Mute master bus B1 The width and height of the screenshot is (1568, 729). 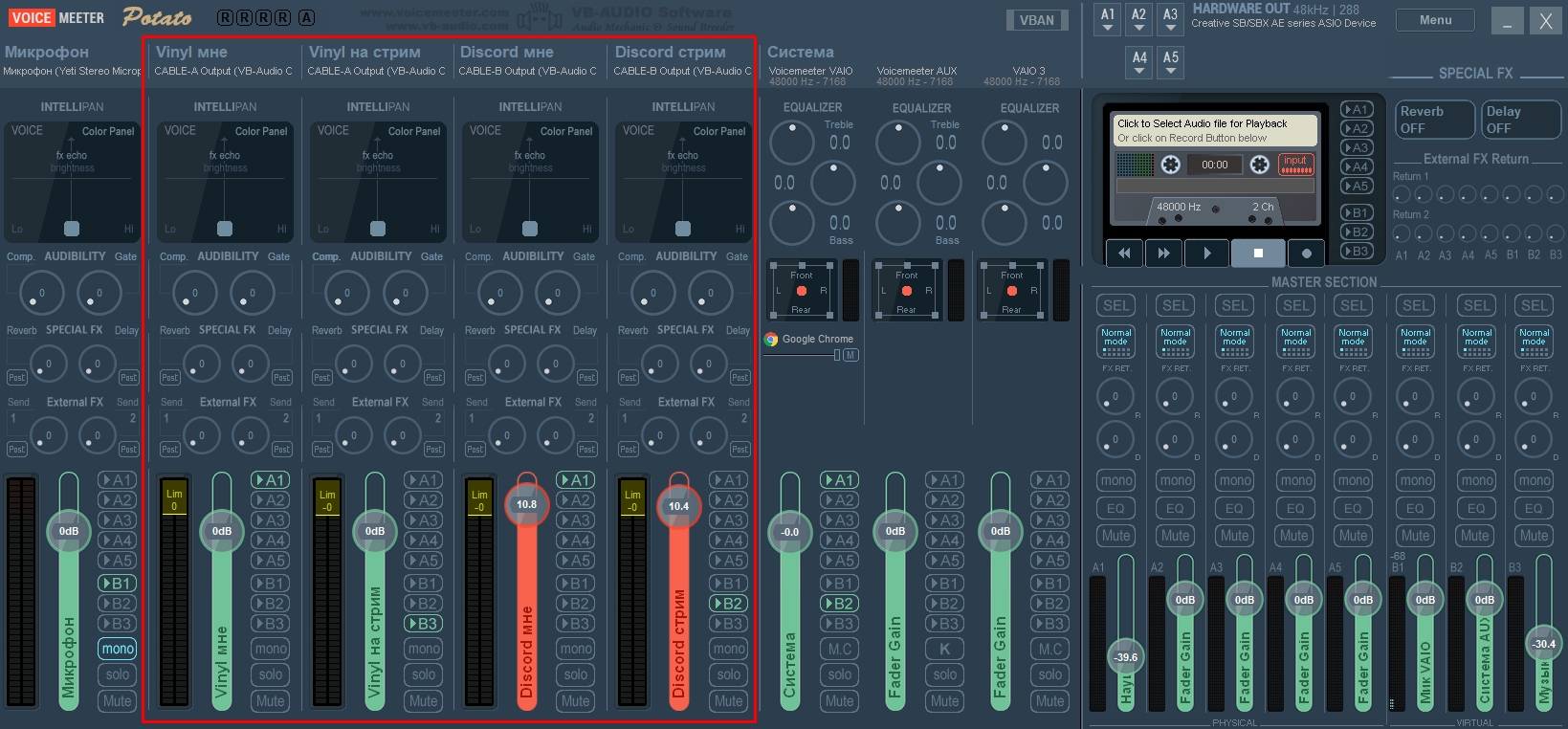(1415, 536)
